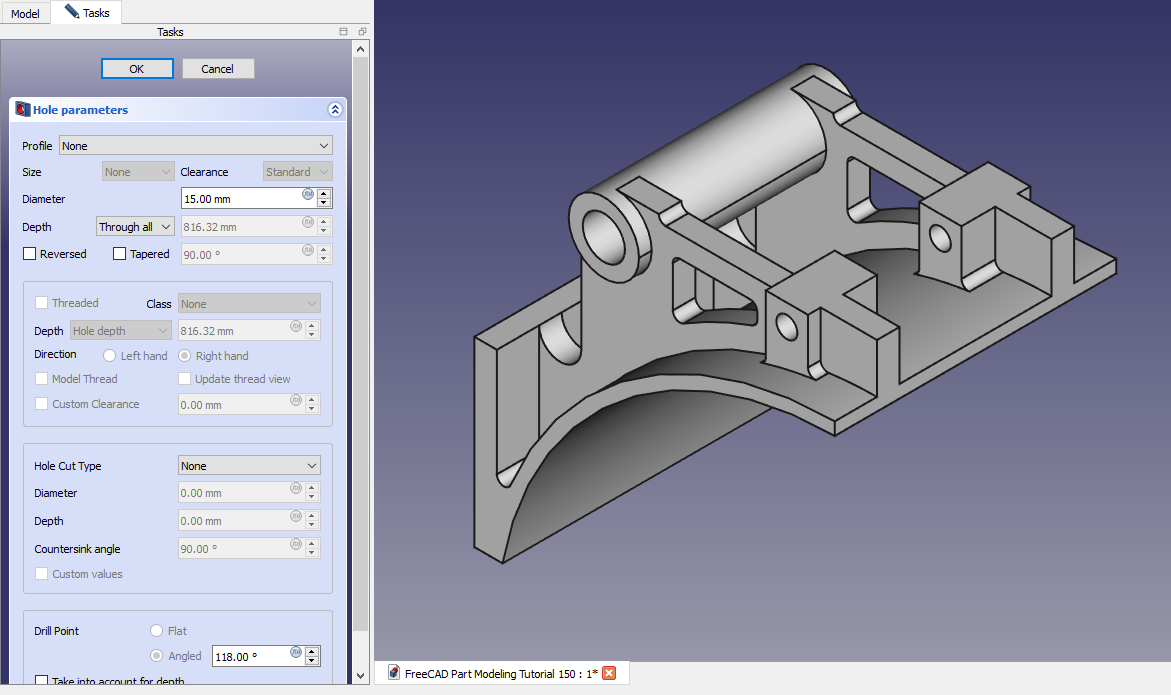The width and height of the screenshot is (1171, 695).
Task: Close the FreeCAD Part Modeling Tutorial document tab
Action: pyautogui.click(x=608, y=673)
